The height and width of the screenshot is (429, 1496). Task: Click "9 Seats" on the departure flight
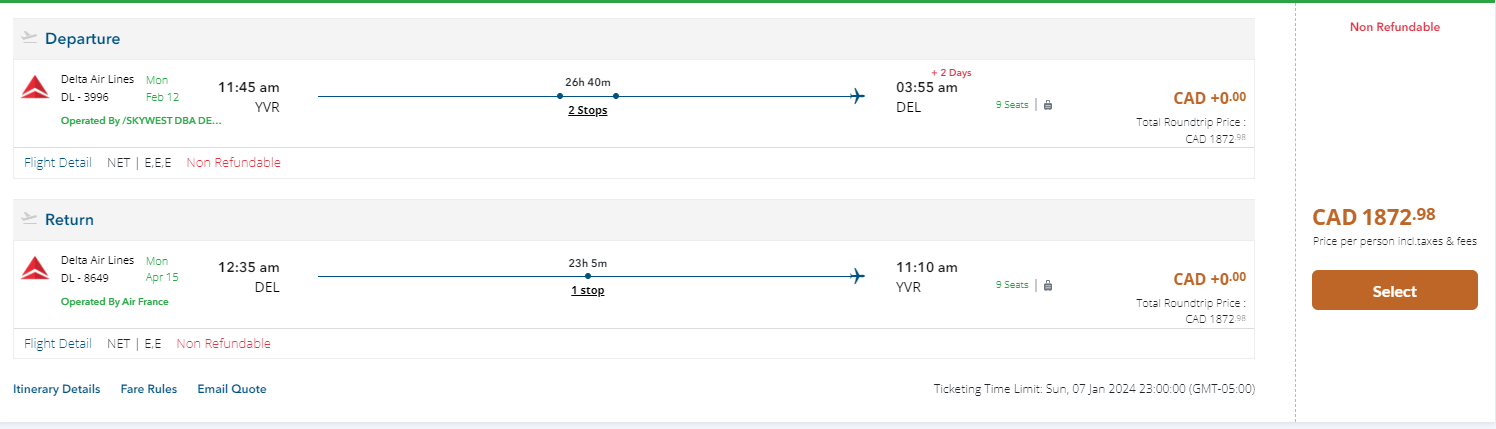point(1012,104)
